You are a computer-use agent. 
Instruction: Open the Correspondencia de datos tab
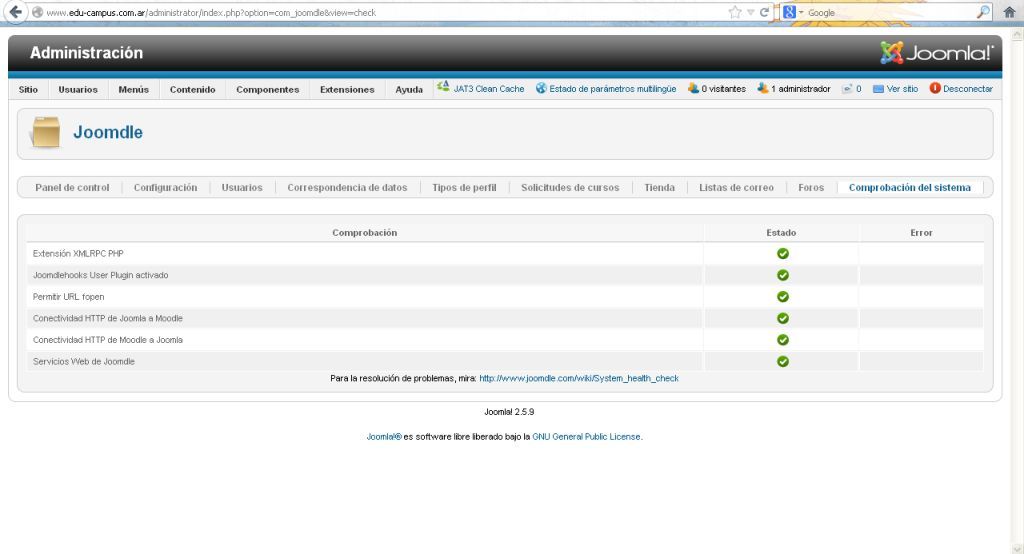pos(346,188)
